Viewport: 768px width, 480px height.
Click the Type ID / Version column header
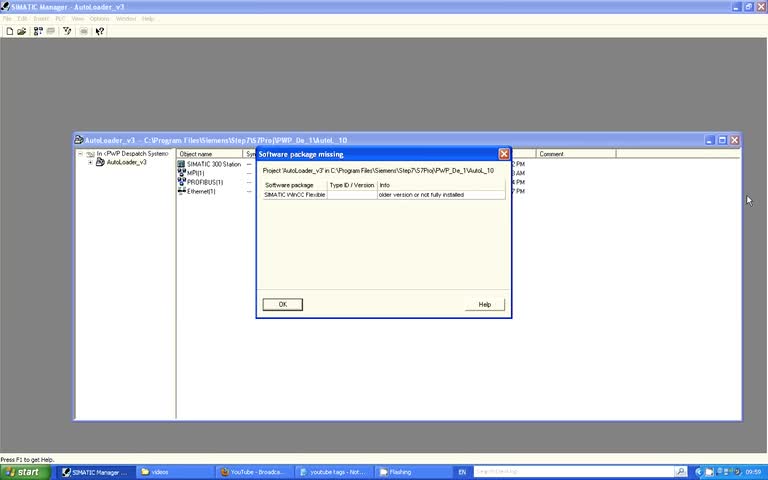352,185
